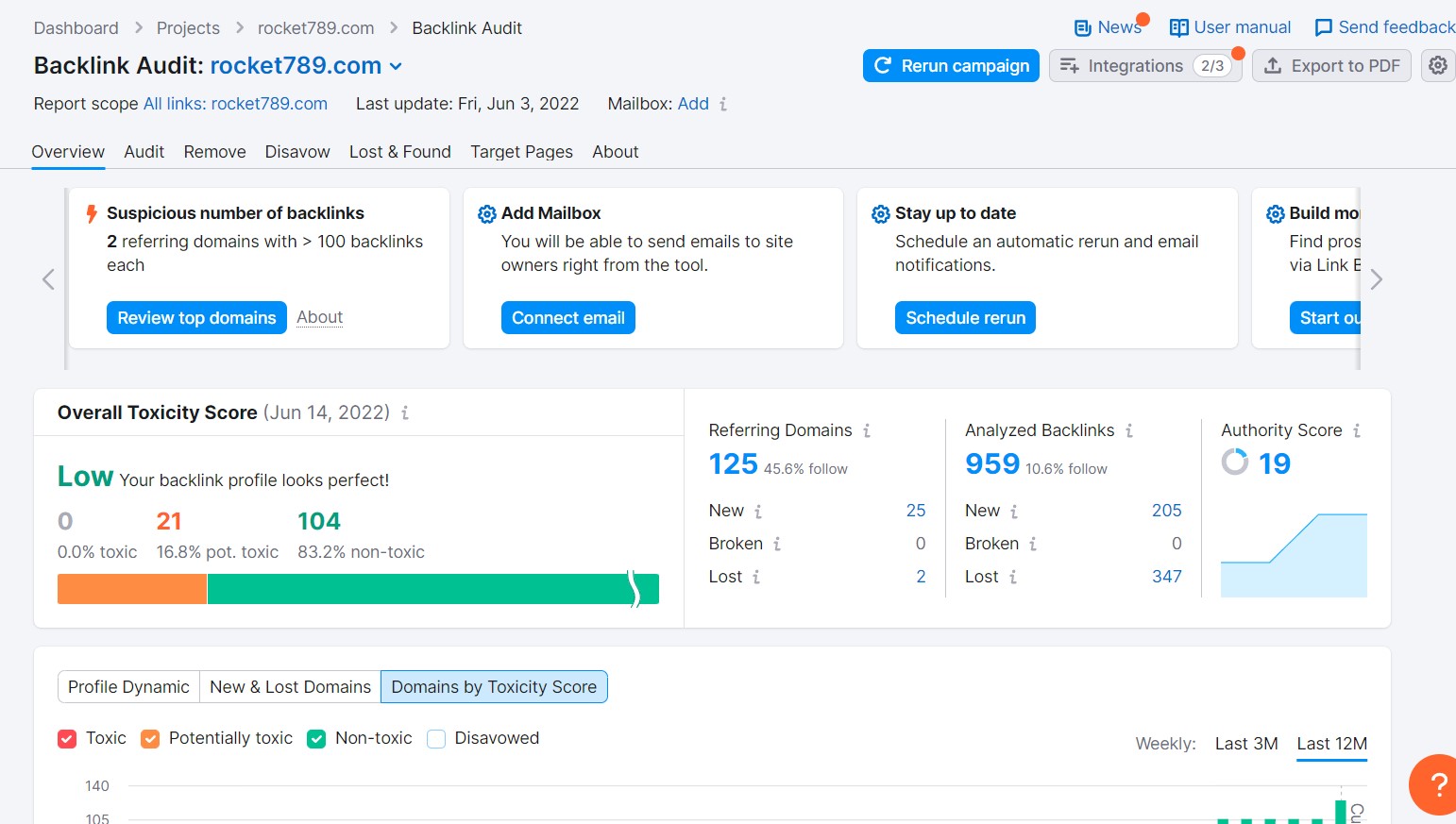Show previous card with left carousel arrow
The width and height of the screenshot is (1456, 824).
(48, 279)
